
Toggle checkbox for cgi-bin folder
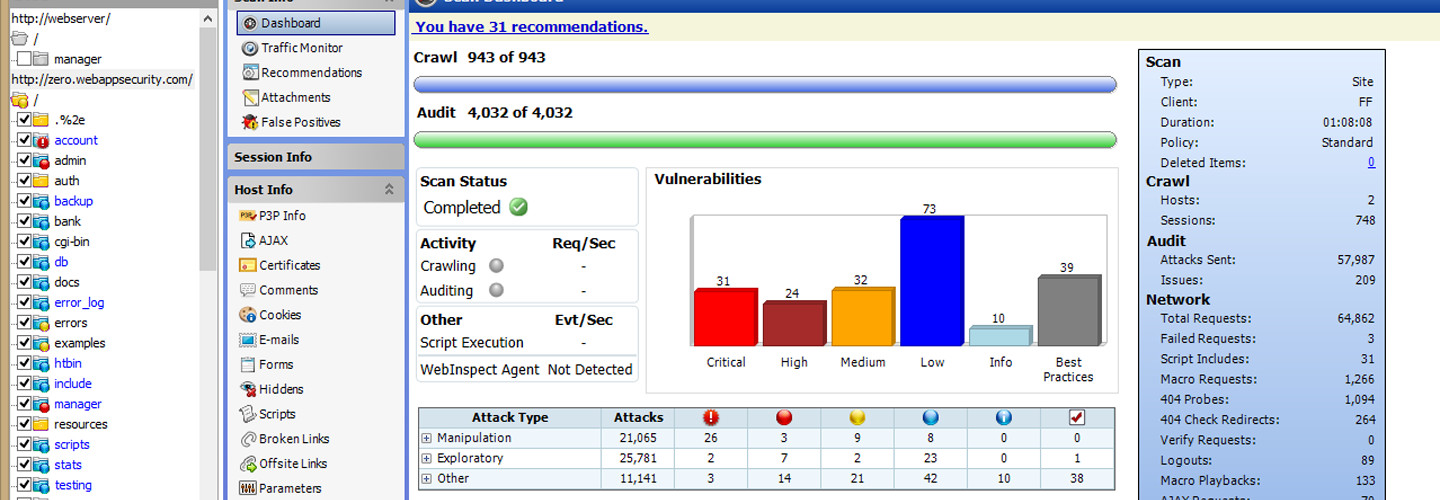25,241
